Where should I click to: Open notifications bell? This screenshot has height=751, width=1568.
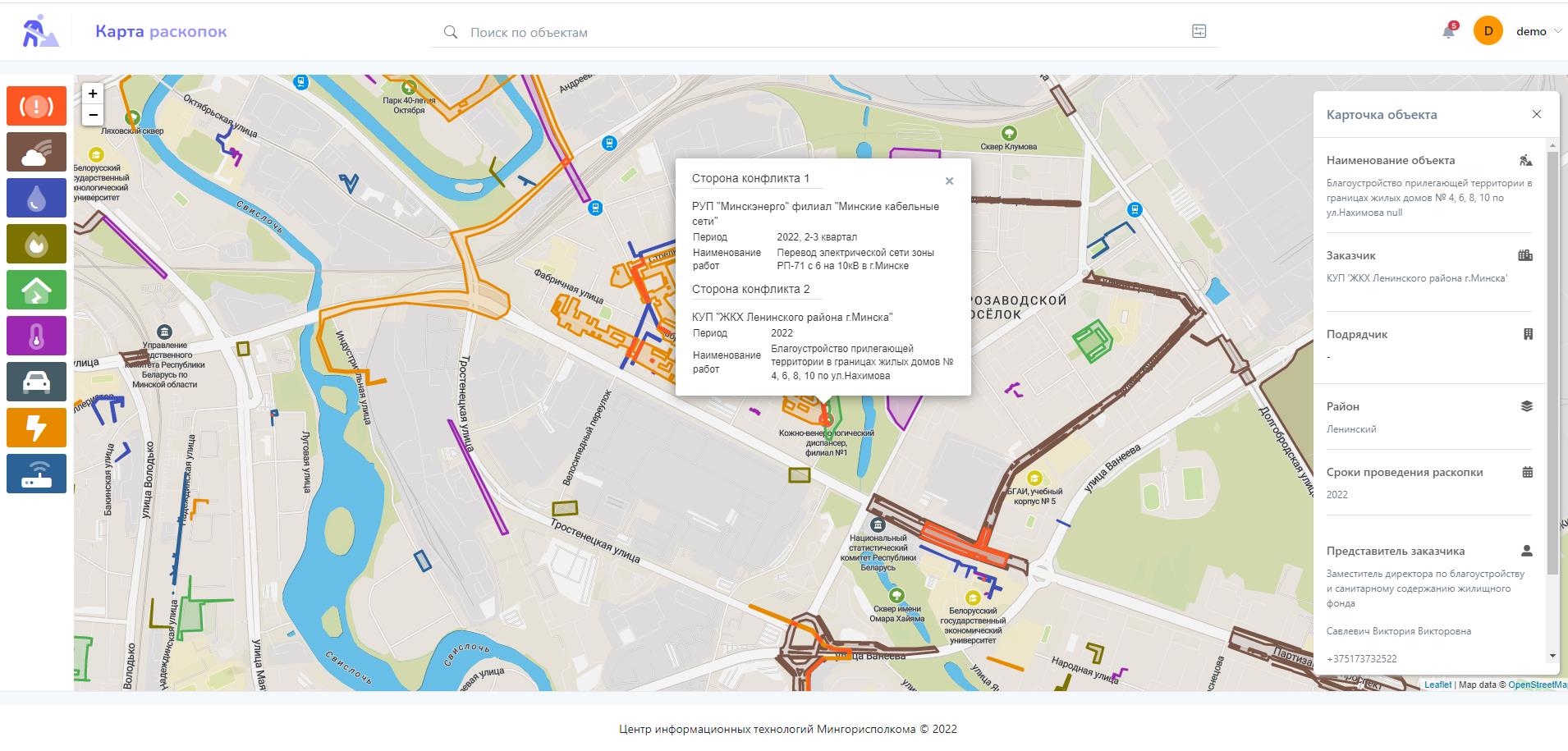click(1449, 31)
